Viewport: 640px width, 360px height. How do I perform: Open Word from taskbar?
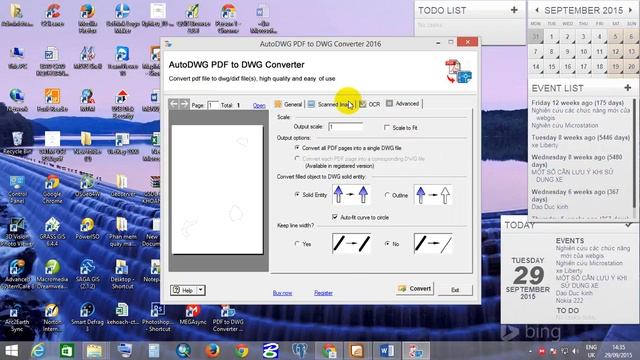pyautogui.click(x=386, y=351)
